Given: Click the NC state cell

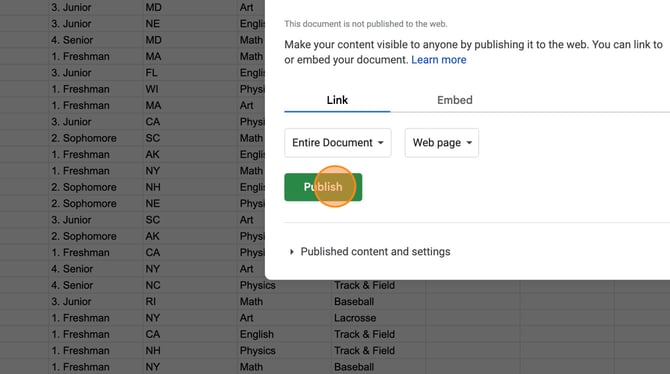Looking at the screenshot, I should coord(190,285).
